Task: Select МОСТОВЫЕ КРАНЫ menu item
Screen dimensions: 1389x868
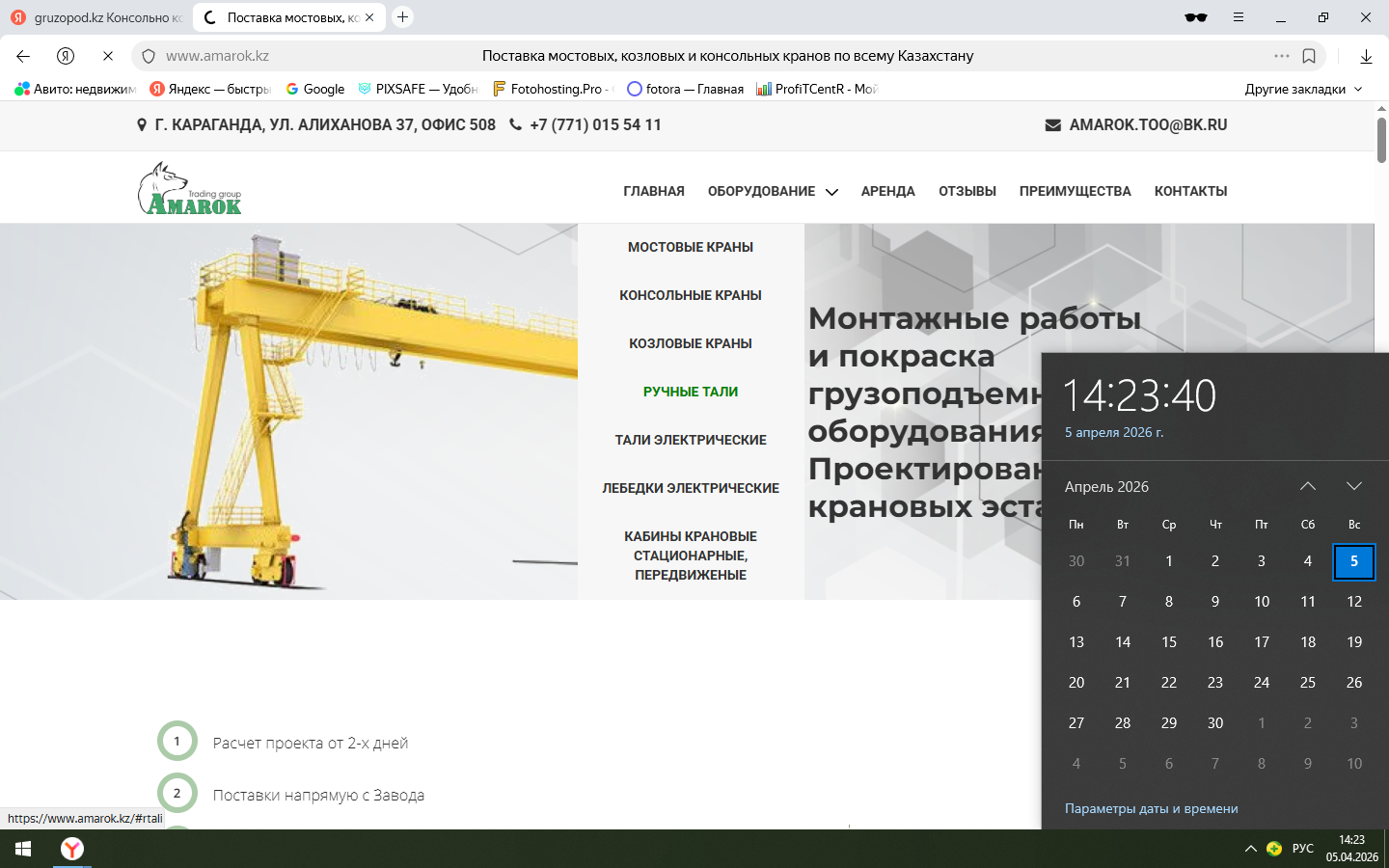Action: (691, 247)
